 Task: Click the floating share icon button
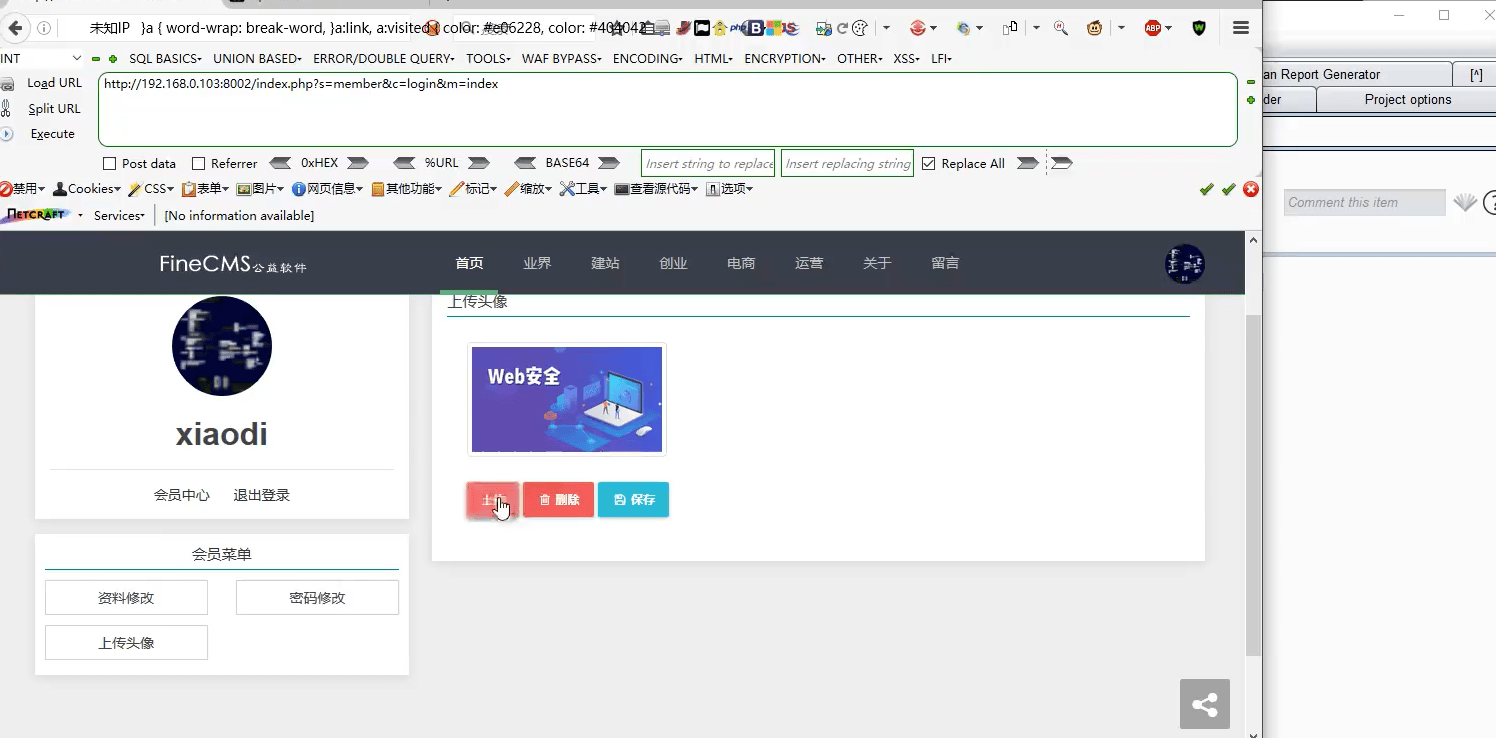1205,704
